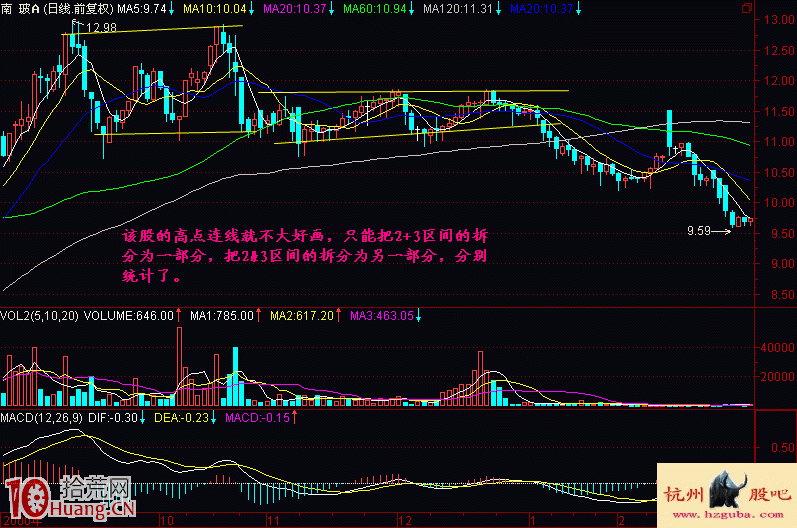This screenshot has height=528, width=797.
Task: Click the MACD:-0.15 value
Action: pyautogui.click(x=257, y=418)
